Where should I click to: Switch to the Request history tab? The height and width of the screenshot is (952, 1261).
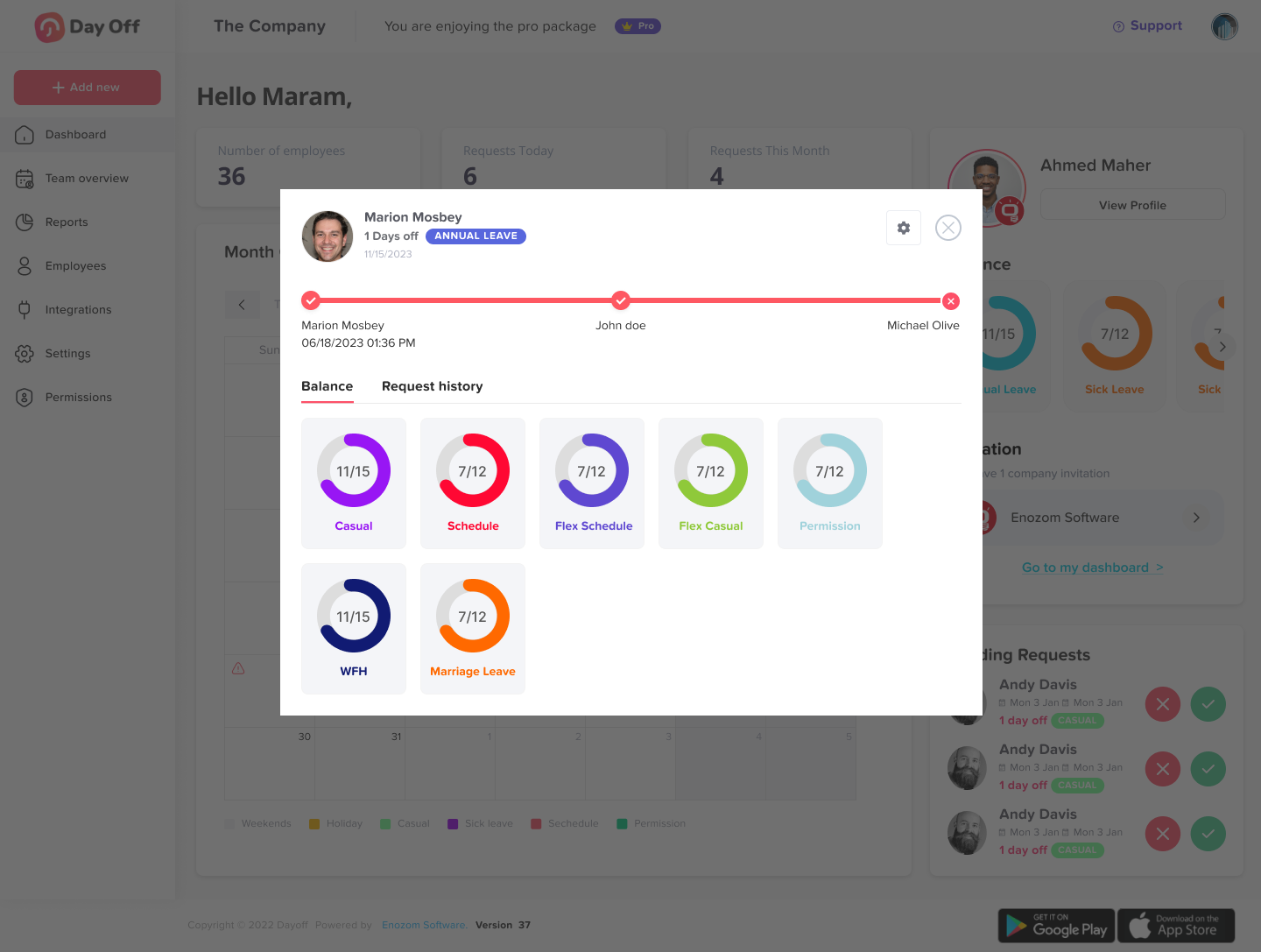point(432,386)
